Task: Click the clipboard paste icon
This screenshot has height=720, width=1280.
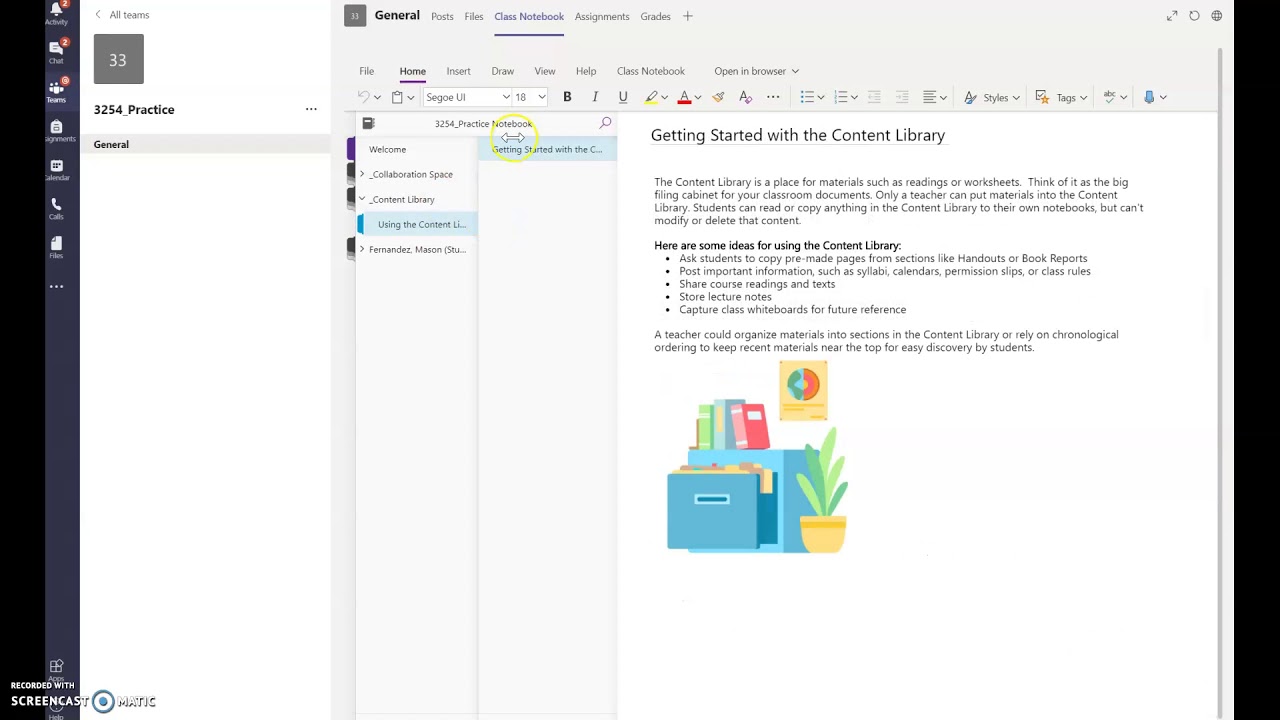Action: point(397,97)
